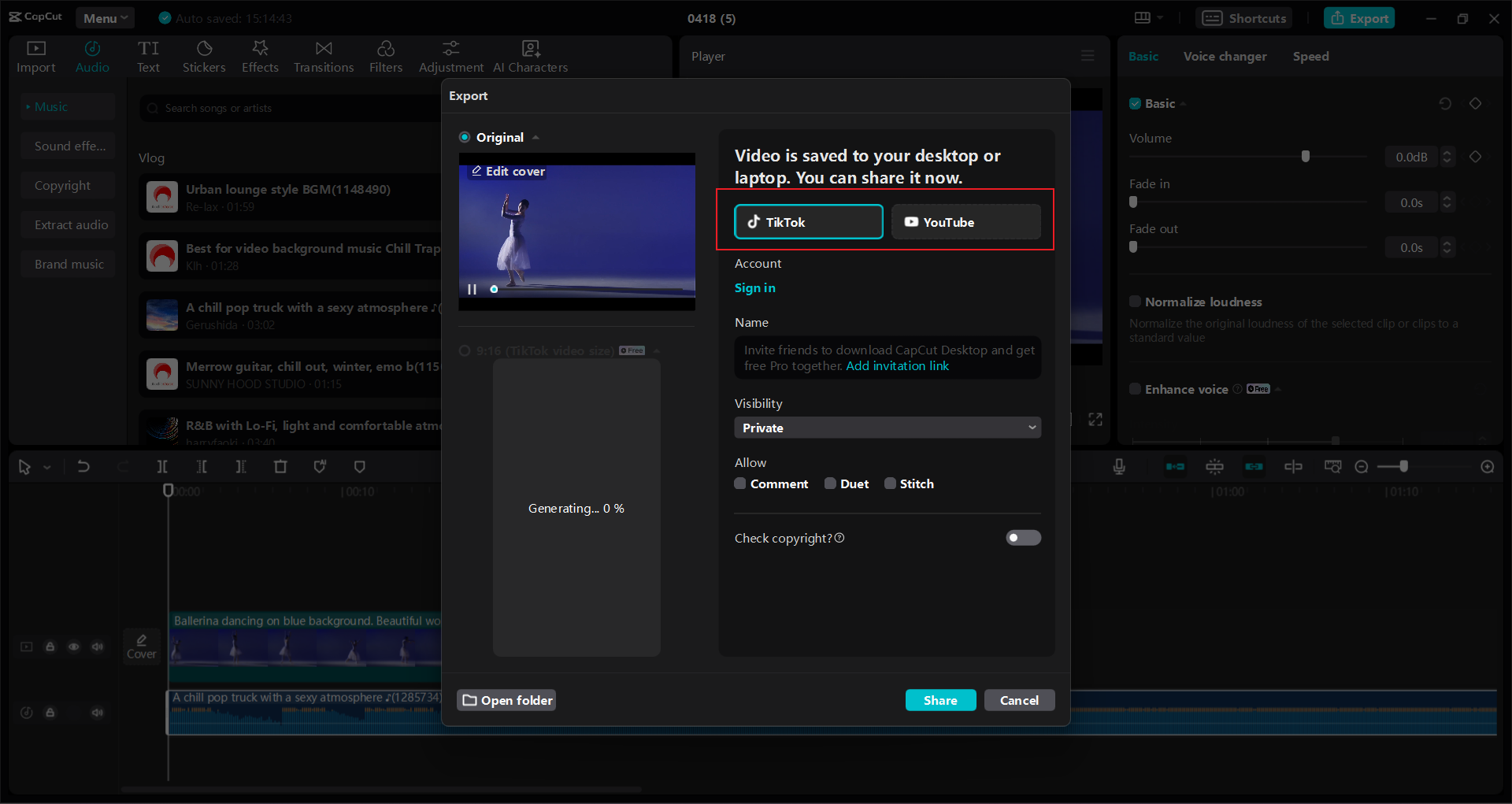Click the Search songs or artists field
Viewport: 1512px width, 804px height.
[291, 108]
